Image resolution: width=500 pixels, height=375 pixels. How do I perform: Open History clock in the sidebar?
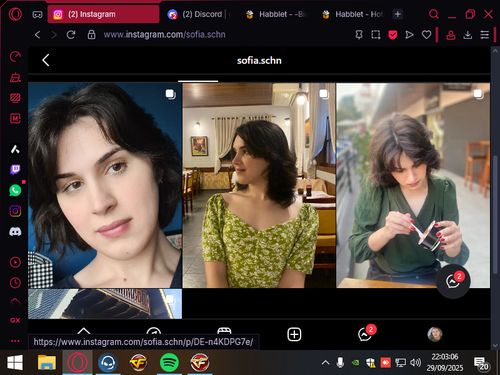(15, 283)
